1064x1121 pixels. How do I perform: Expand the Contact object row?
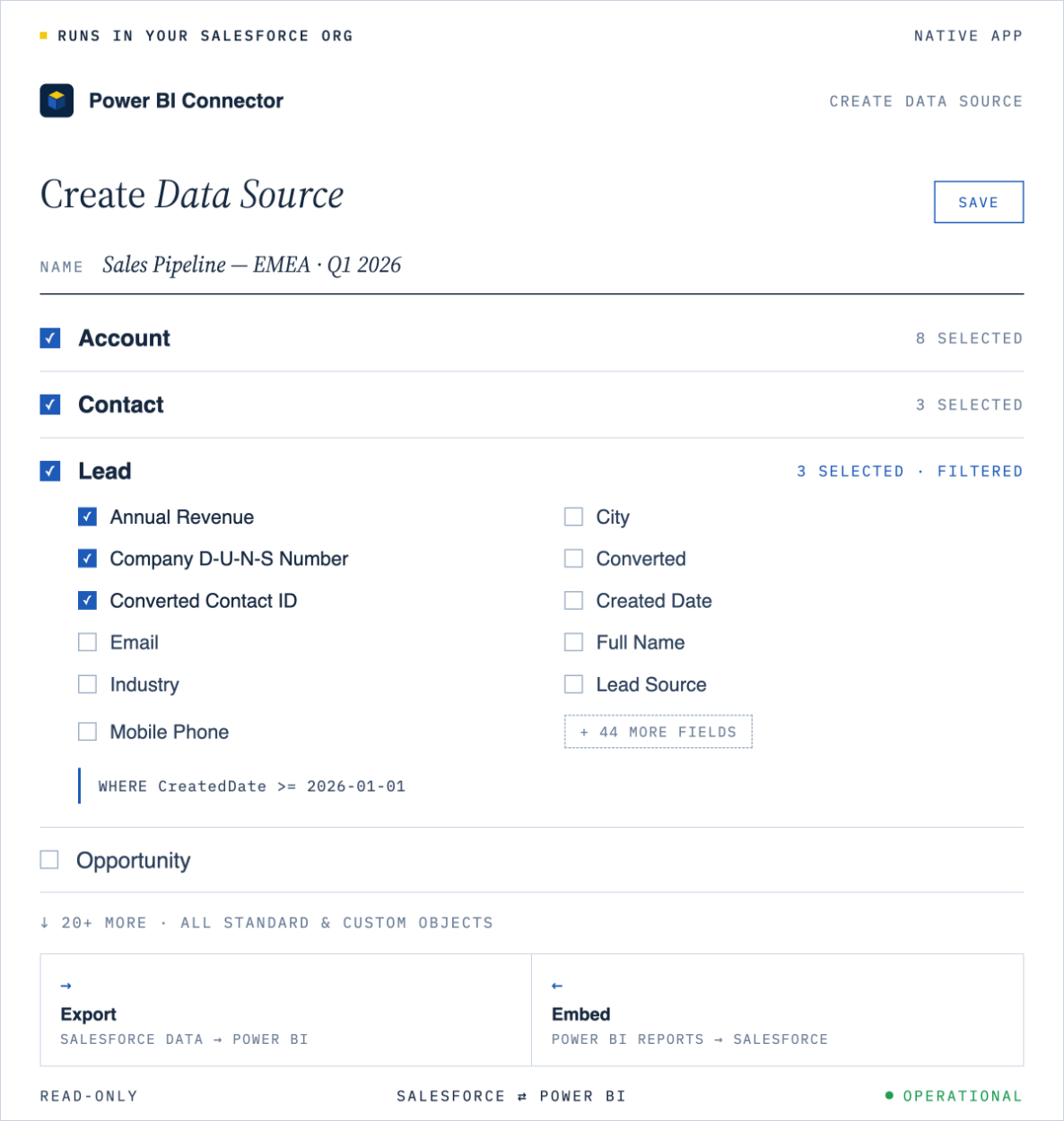(x=531, y=404)
